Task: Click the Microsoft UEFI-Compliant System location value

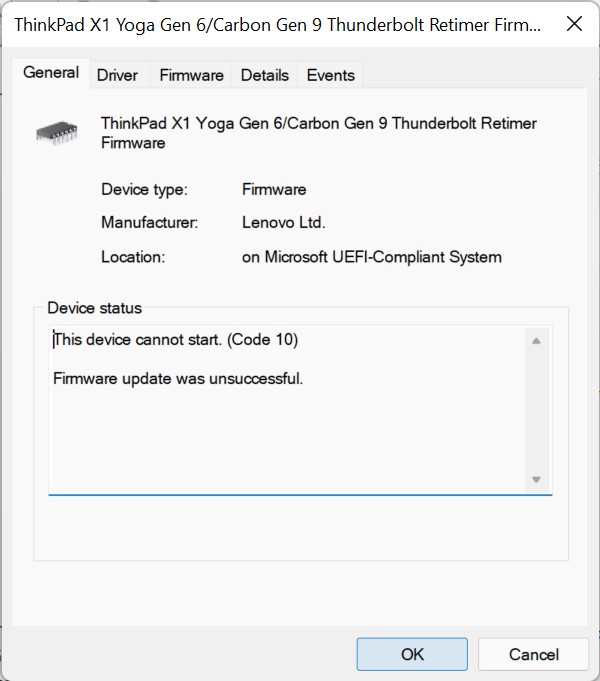Action: pyautogui.click(x=371, y=257)
